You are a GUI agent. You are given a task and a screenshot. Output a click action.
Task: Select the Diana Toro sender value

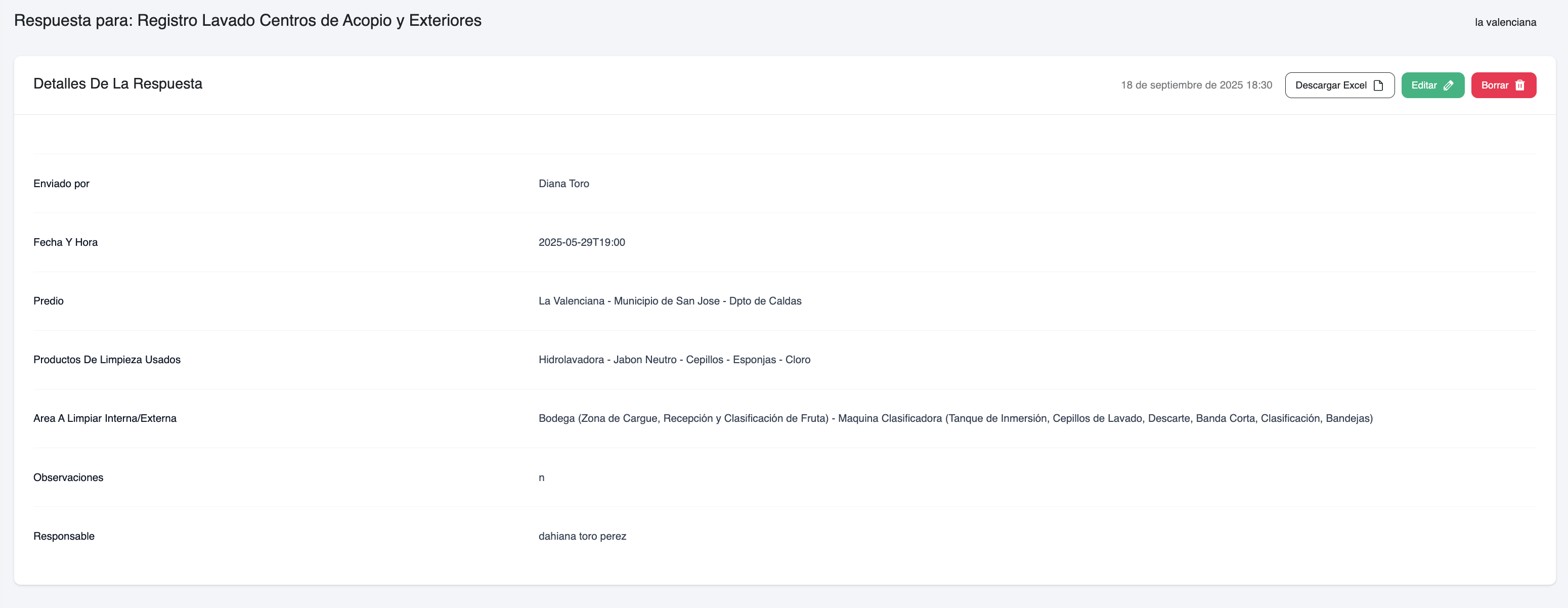[x=563, y=184]
